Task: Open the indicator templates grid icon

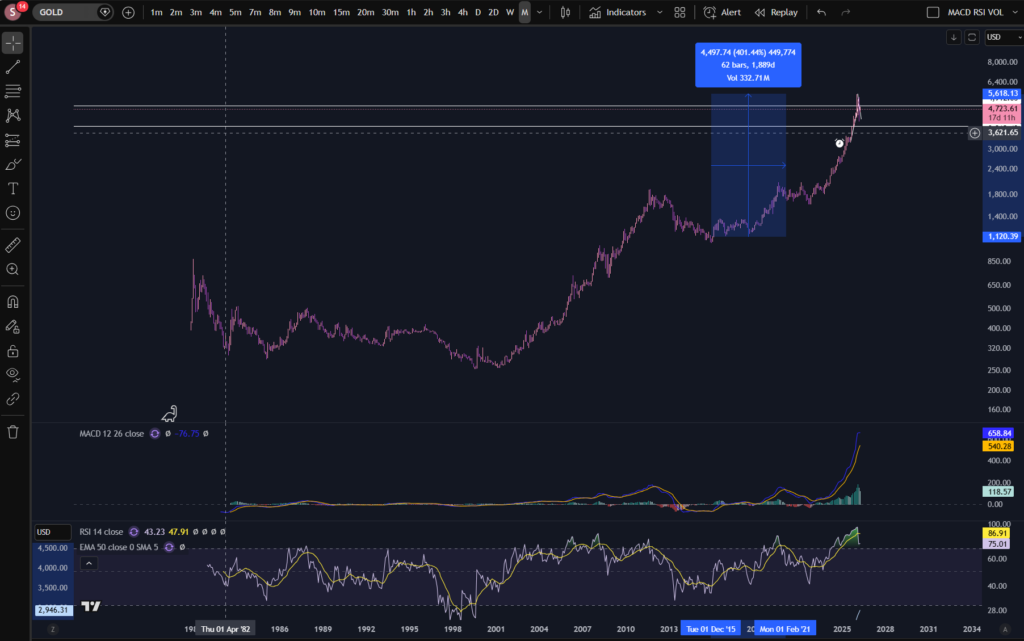Action: coord(680,12)
